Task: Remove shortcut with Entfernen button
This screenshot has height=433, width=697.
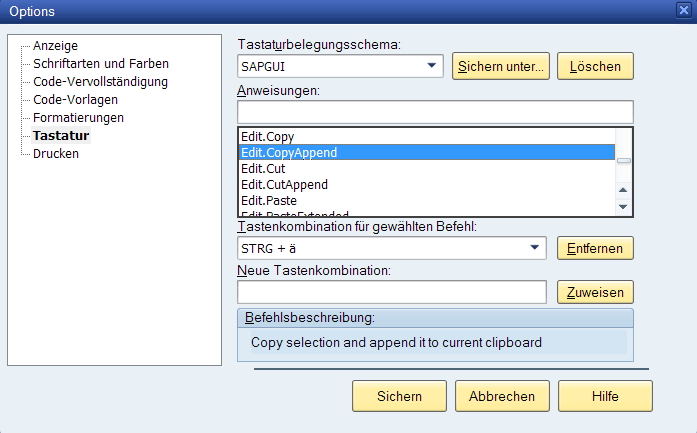Action: coord(595,248)
